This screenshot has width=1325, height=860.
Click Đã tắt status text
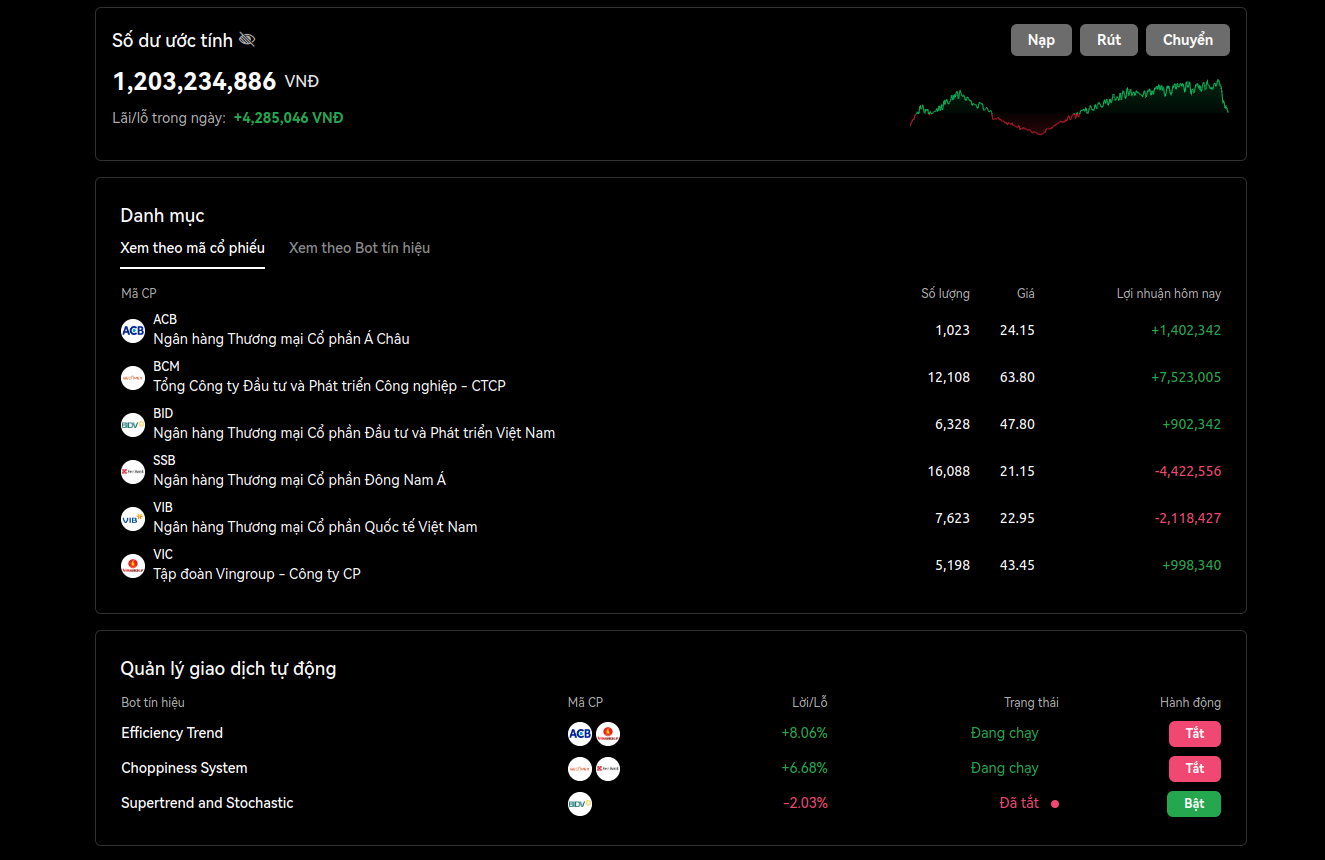[x=1020, y=803]
